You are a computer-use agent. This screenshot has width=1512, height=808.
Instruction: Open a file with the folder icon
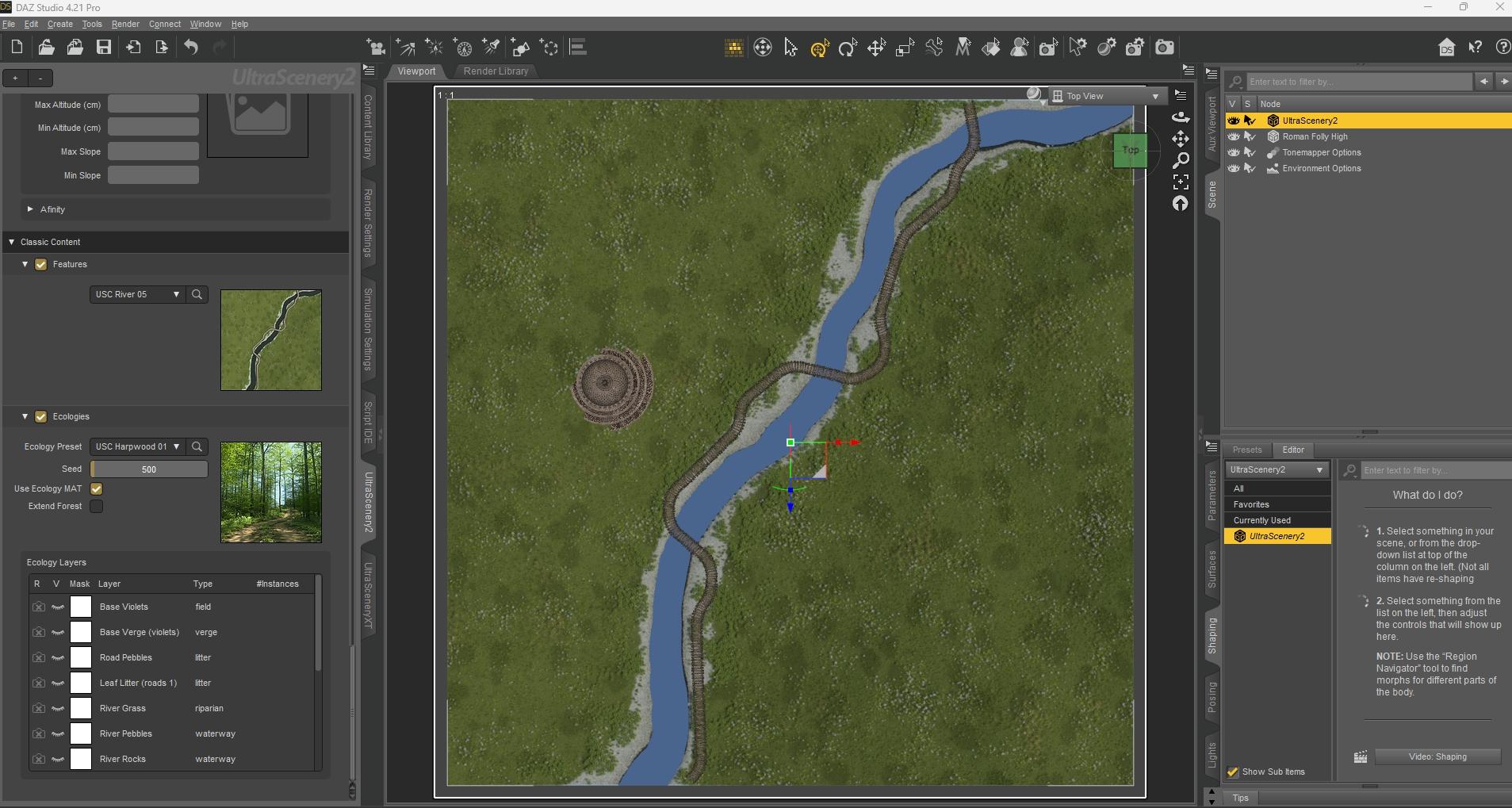point(46,48)
